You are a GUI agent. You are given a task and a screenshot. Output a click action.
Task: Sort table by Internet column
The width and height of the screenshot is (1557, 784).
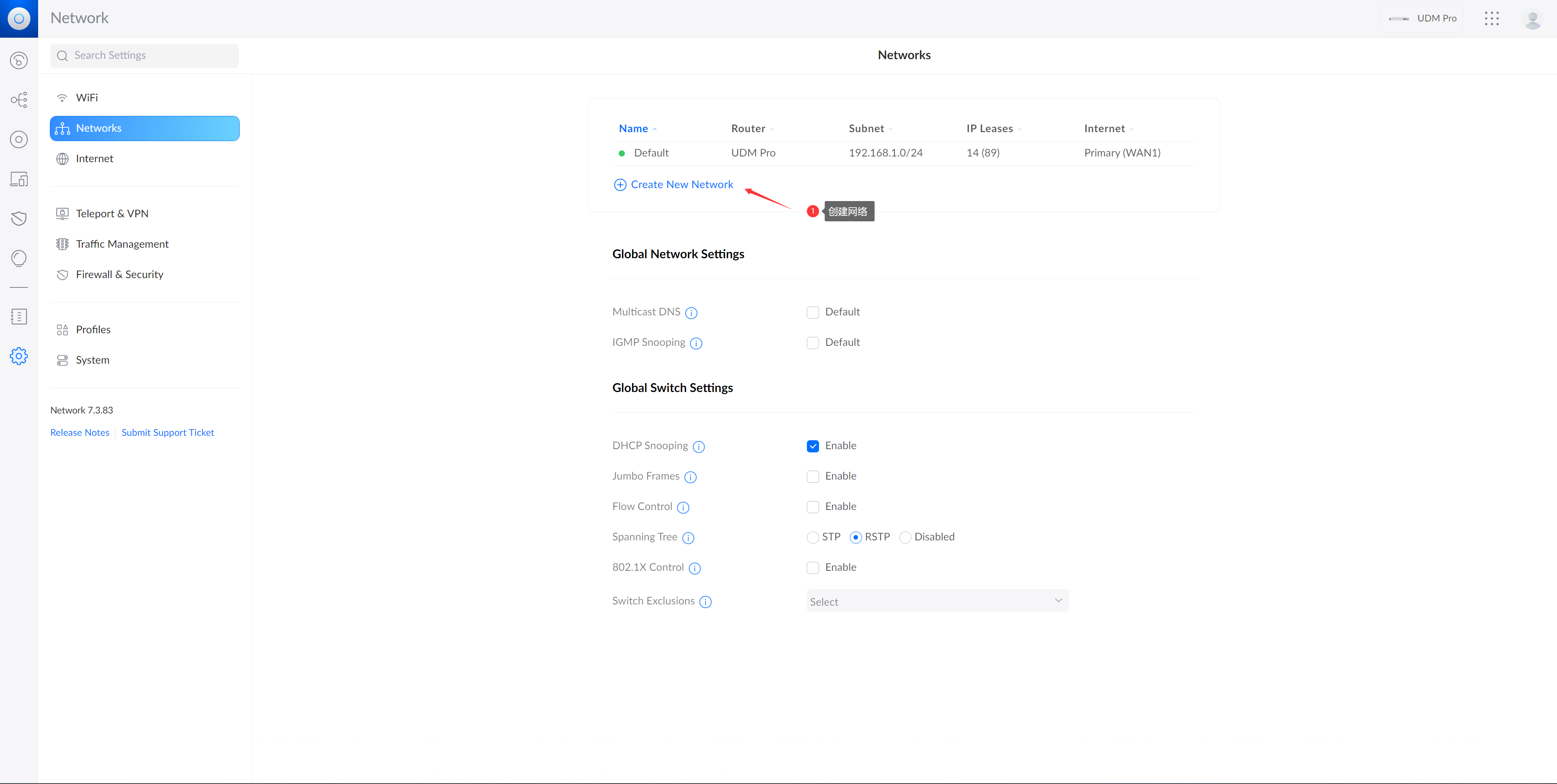click(1109, 129)
